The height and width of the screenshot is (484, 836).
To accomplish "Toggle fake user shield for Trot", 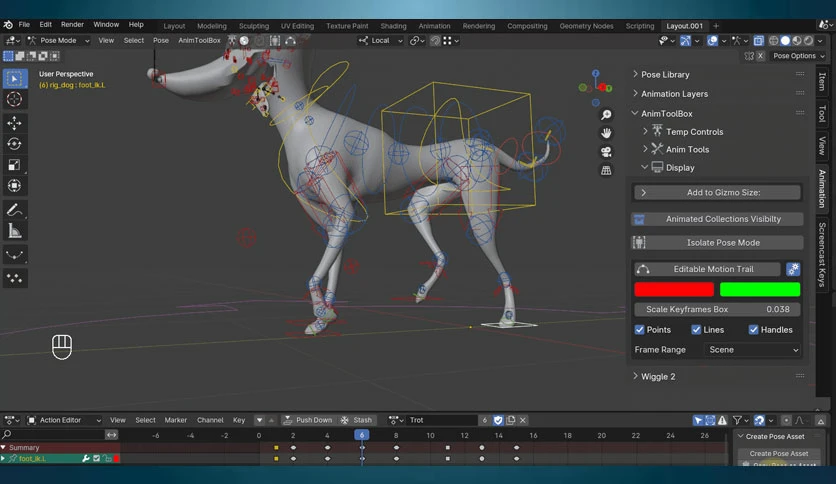I will pos(498,420).
